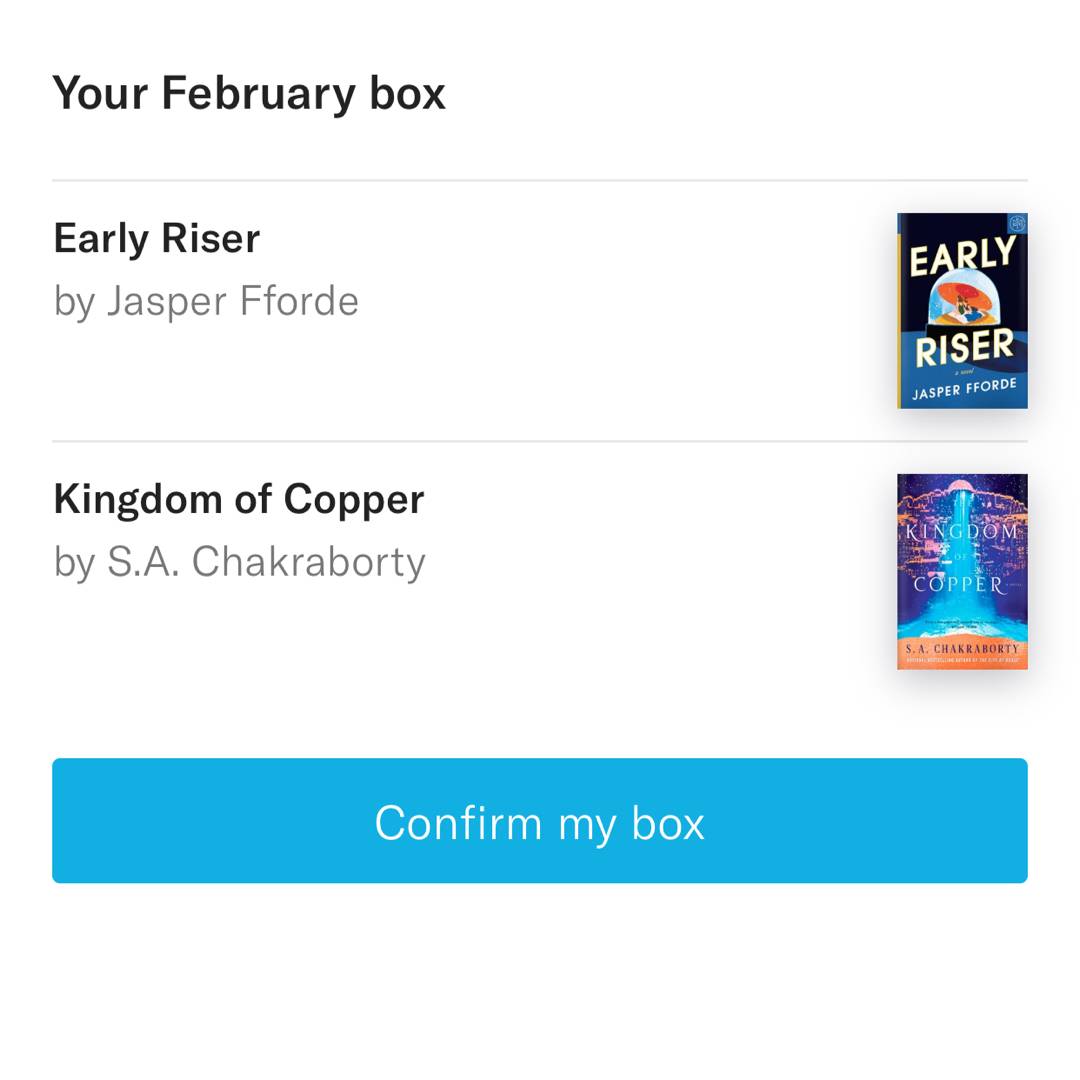Select the 'by Jasper Fforde' author line
This screenshot has width=1080, height=1080.
click(206, 301)
